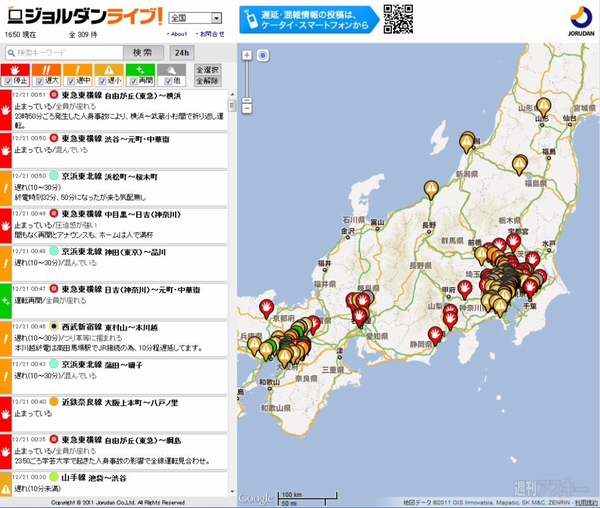The height and width of the screenshot is (508, 600).
Task: Click the dark orange major delay filter icon
Action: [x=46, y=70]
